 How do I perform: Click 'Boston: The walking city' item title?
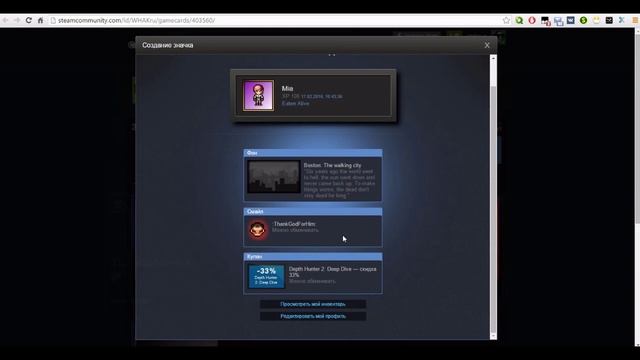[332, 165]
